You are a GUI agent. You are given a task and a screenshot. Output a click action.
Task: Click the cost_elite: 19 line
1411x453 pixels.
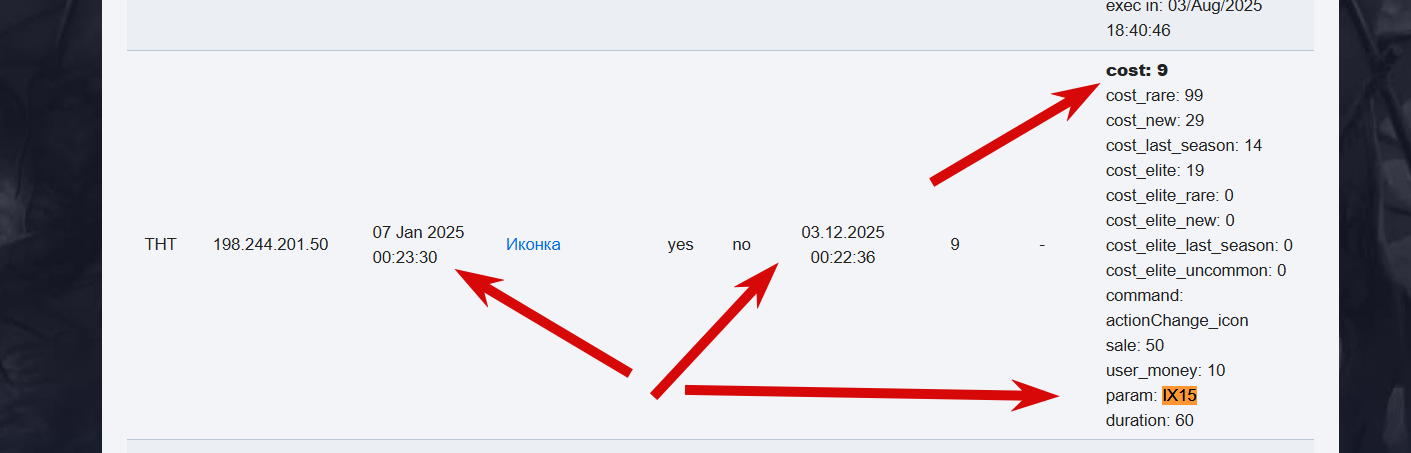(1155, 171)
